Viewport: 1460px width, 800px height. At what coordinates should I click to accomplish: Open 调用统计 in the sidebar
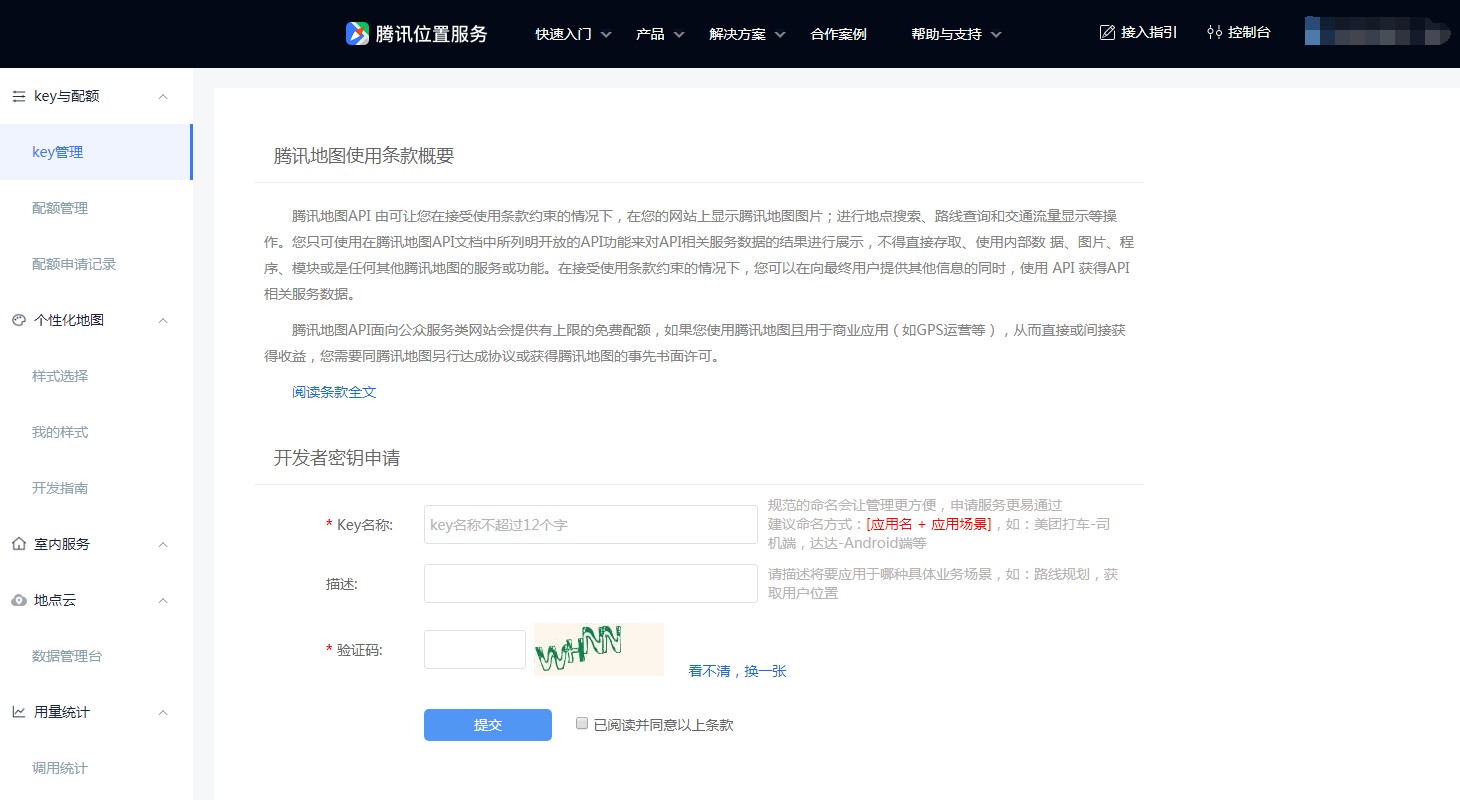pyautogui.click(x=60, y=768)
